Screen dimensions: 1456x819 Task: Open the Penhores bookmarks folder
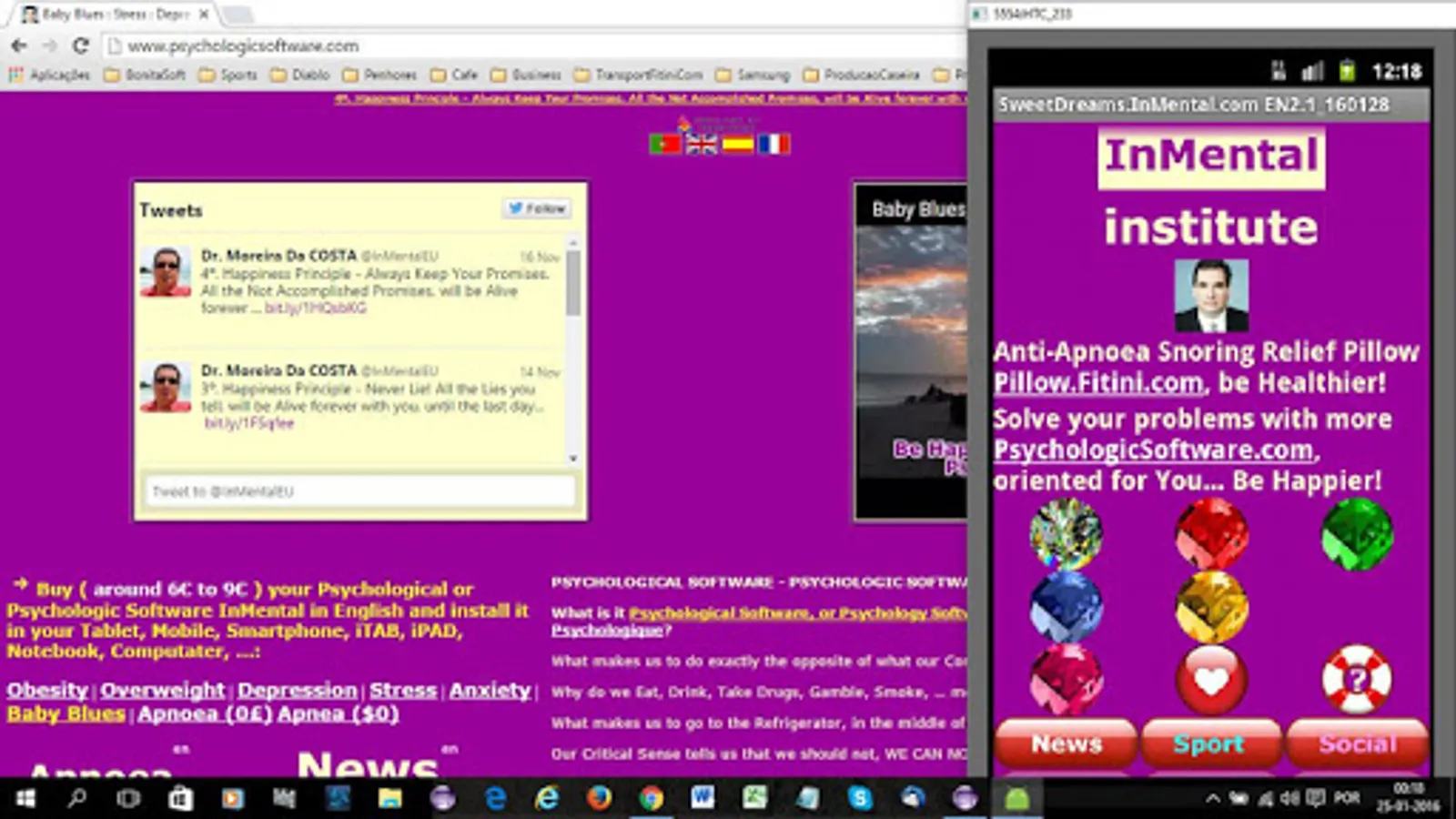click(379, 75)
